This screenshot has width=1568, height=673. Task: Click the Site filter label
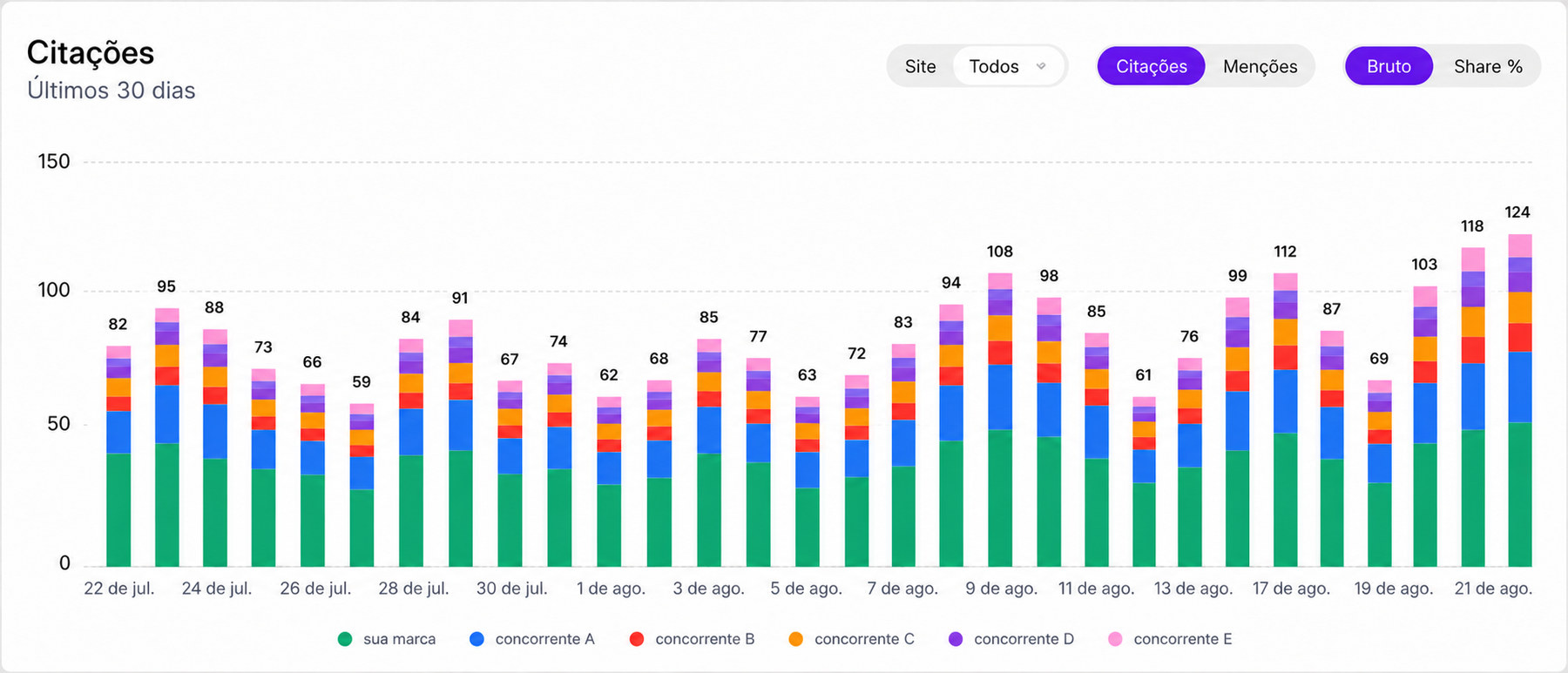pyautogui.click(x=920, y=66)
